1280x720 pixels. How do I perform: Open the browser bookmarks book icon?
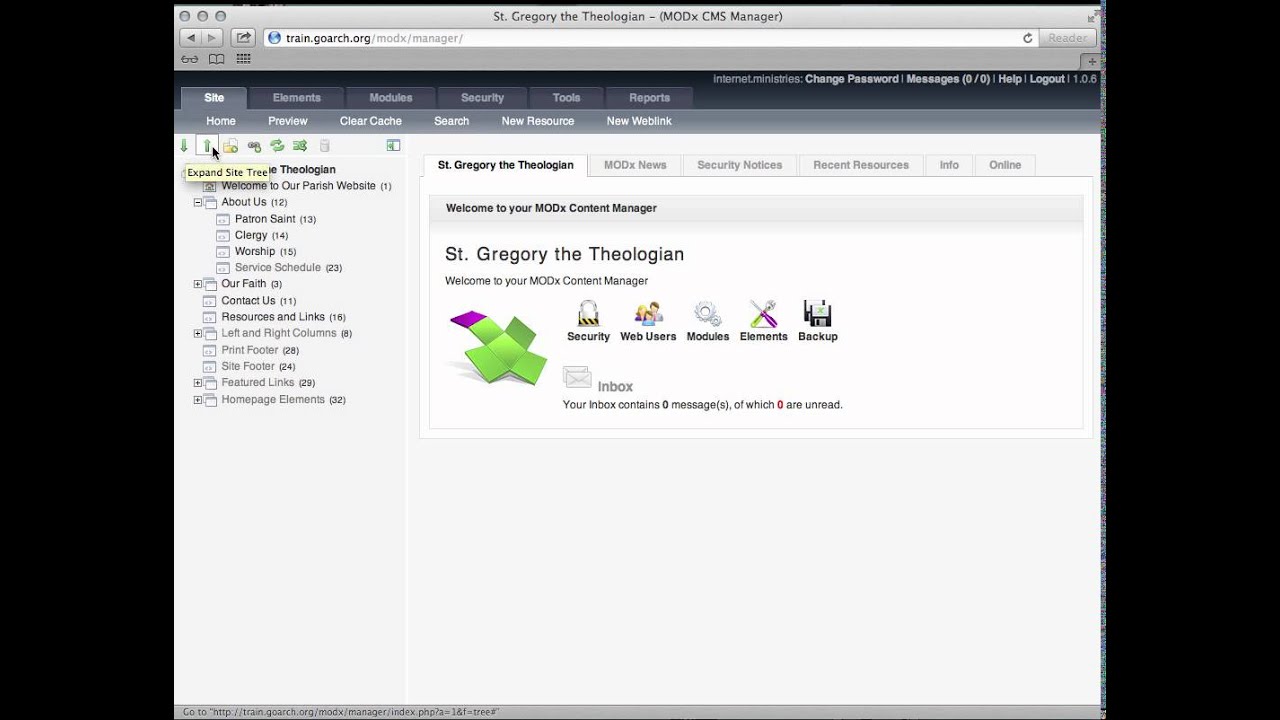216,60
